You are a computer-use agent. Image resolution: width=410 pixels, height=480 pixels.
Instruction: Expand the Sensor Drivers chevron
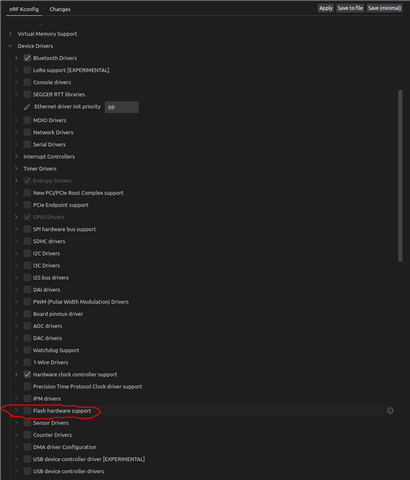point(16,423)
